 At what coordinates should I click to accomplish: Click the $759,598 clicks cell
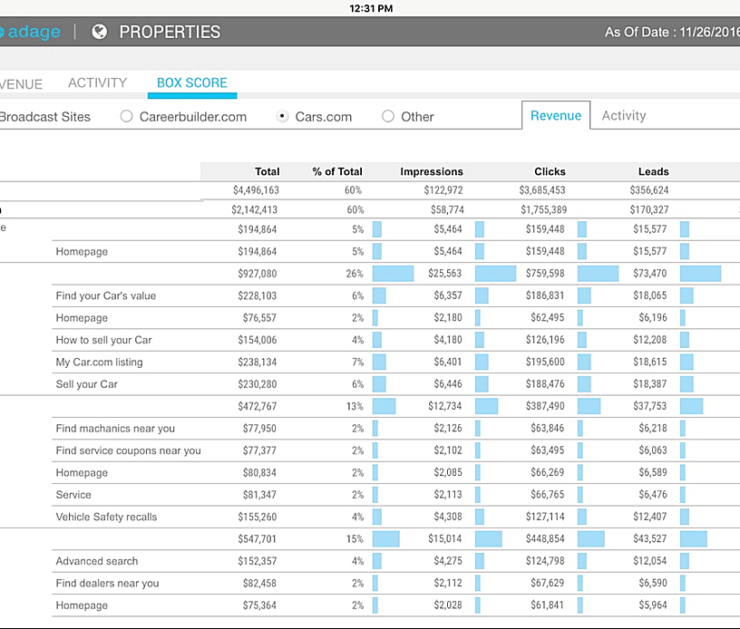tap(545, 274)
